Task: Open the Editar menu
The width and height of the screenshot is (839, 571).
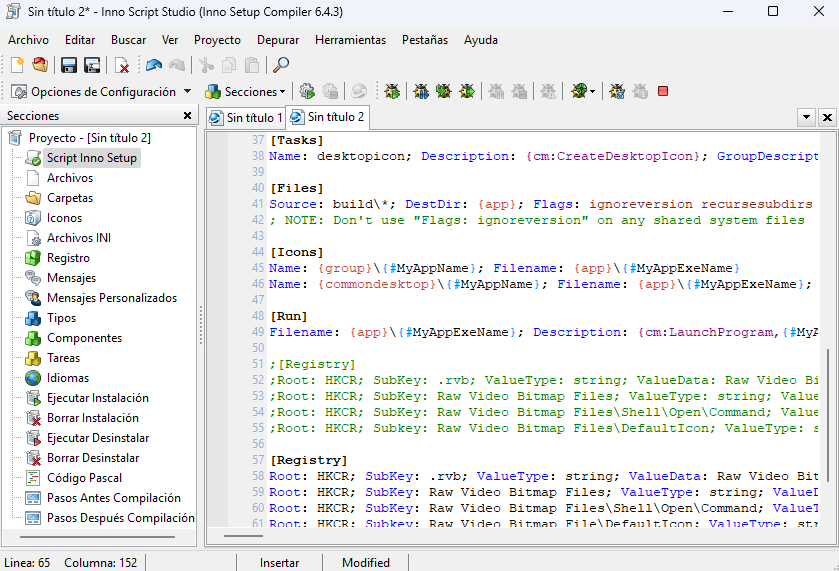Action: (x=80, y=40)
